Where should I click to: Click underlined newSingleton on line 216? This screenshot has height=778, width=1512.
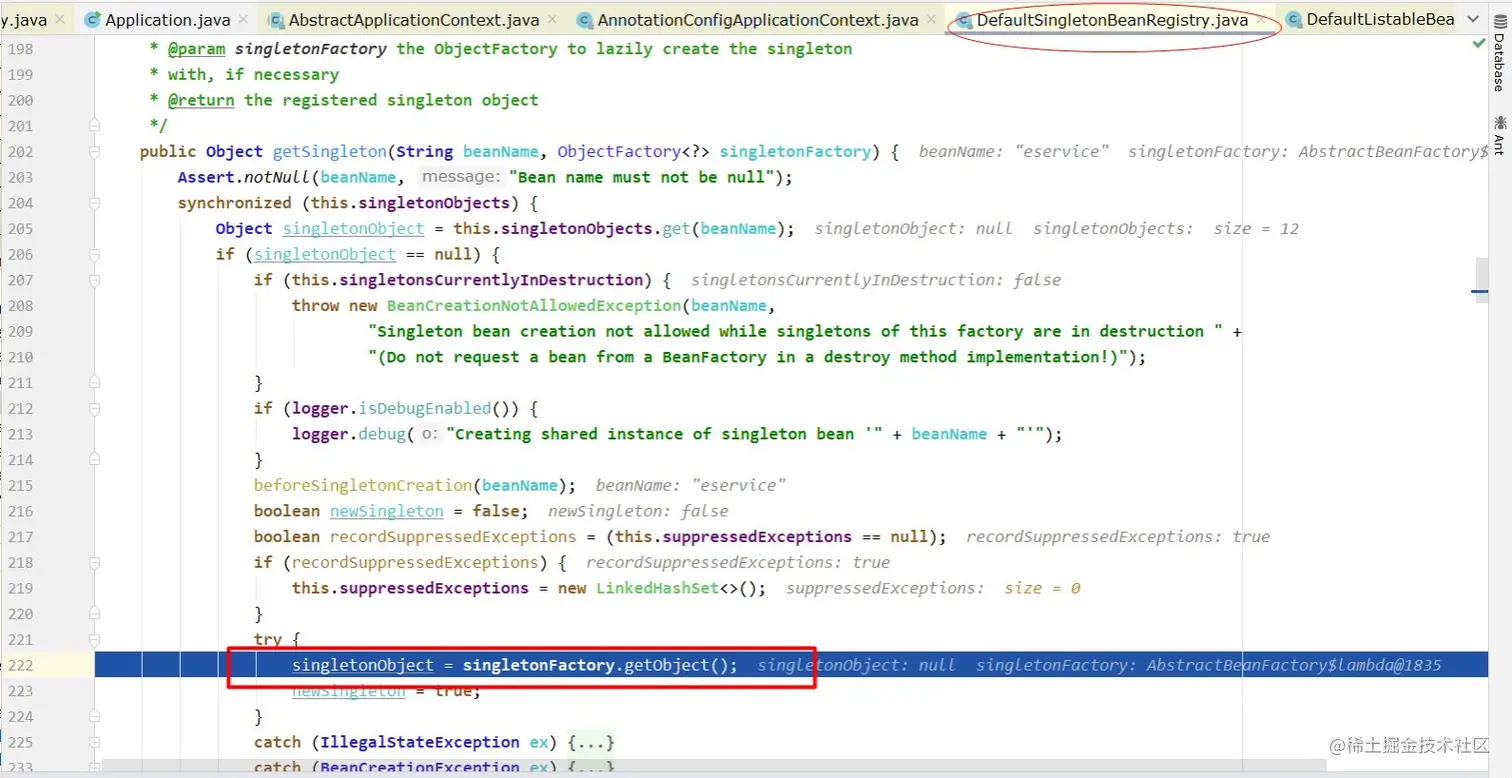tap(386, 511)
